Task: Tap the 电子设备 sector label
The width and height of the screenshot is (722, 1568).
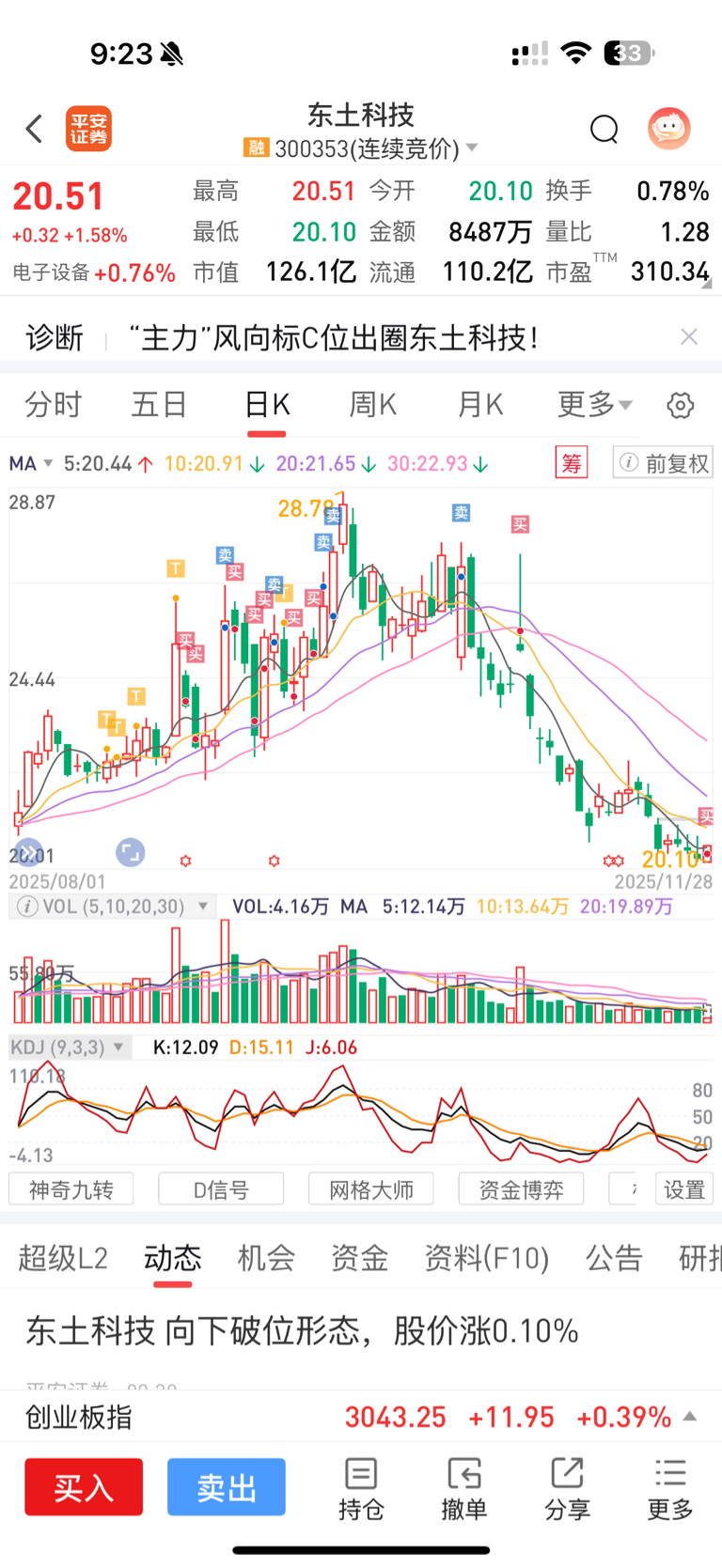Action: pyautogui.click(x=51, y=272)
